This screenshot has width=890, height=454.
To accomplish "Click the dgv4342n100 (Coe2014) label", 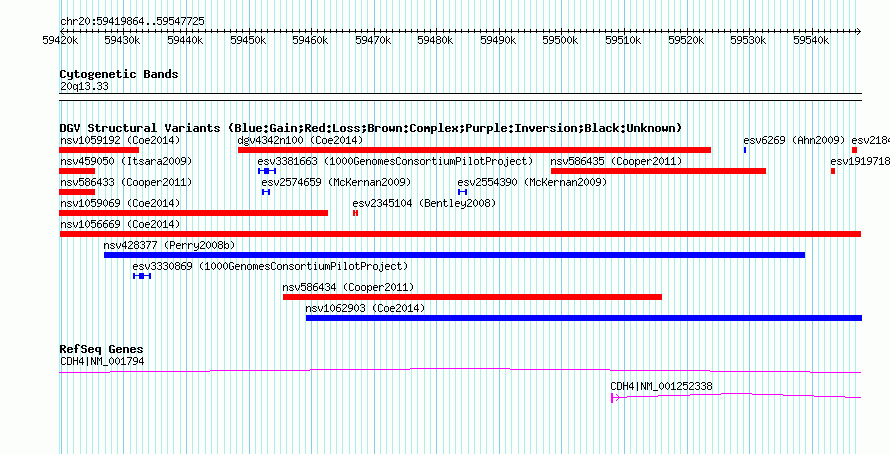I will (300, 140).
